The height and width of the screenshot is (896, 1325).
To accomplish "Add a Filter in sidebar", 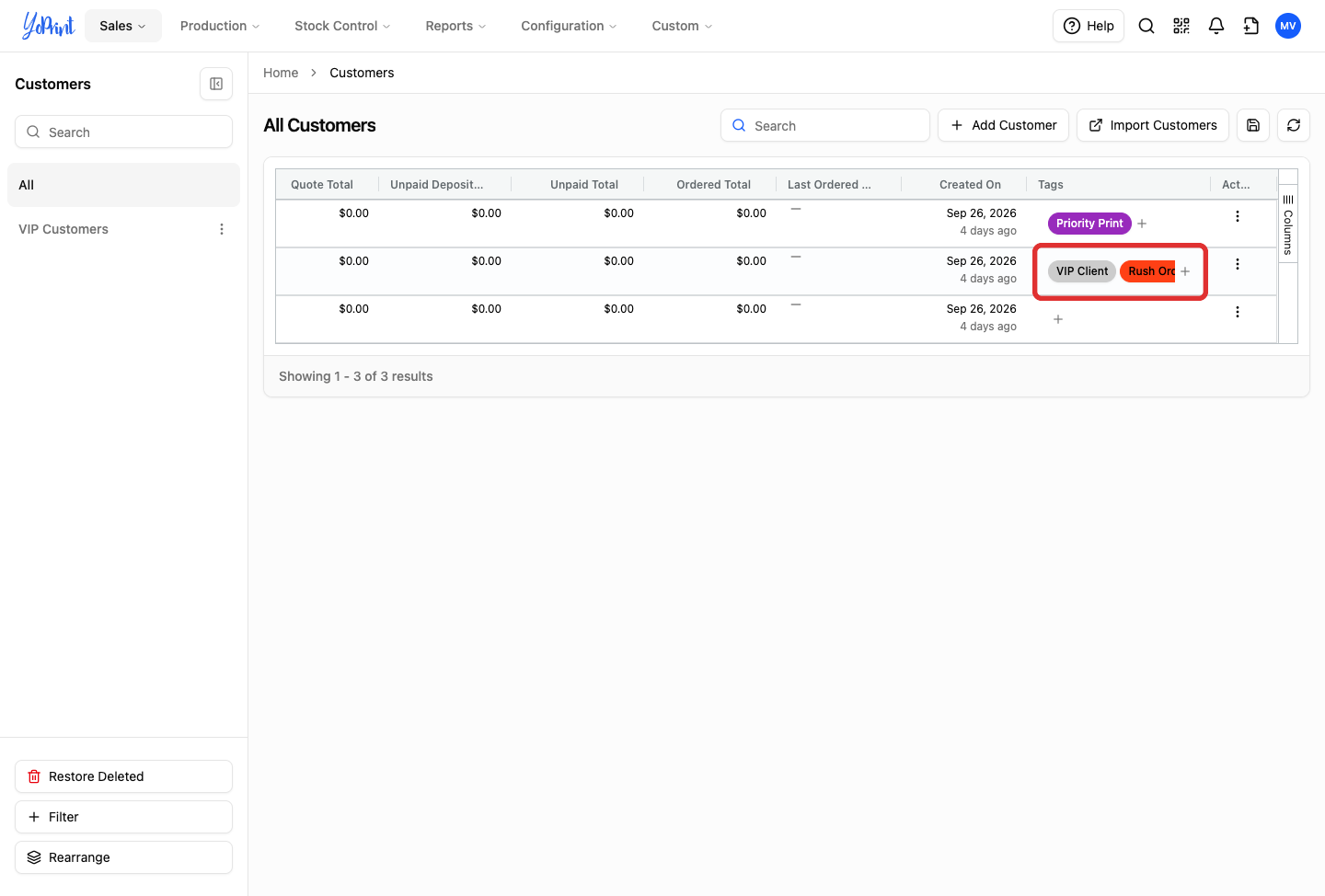I will 123,817.
